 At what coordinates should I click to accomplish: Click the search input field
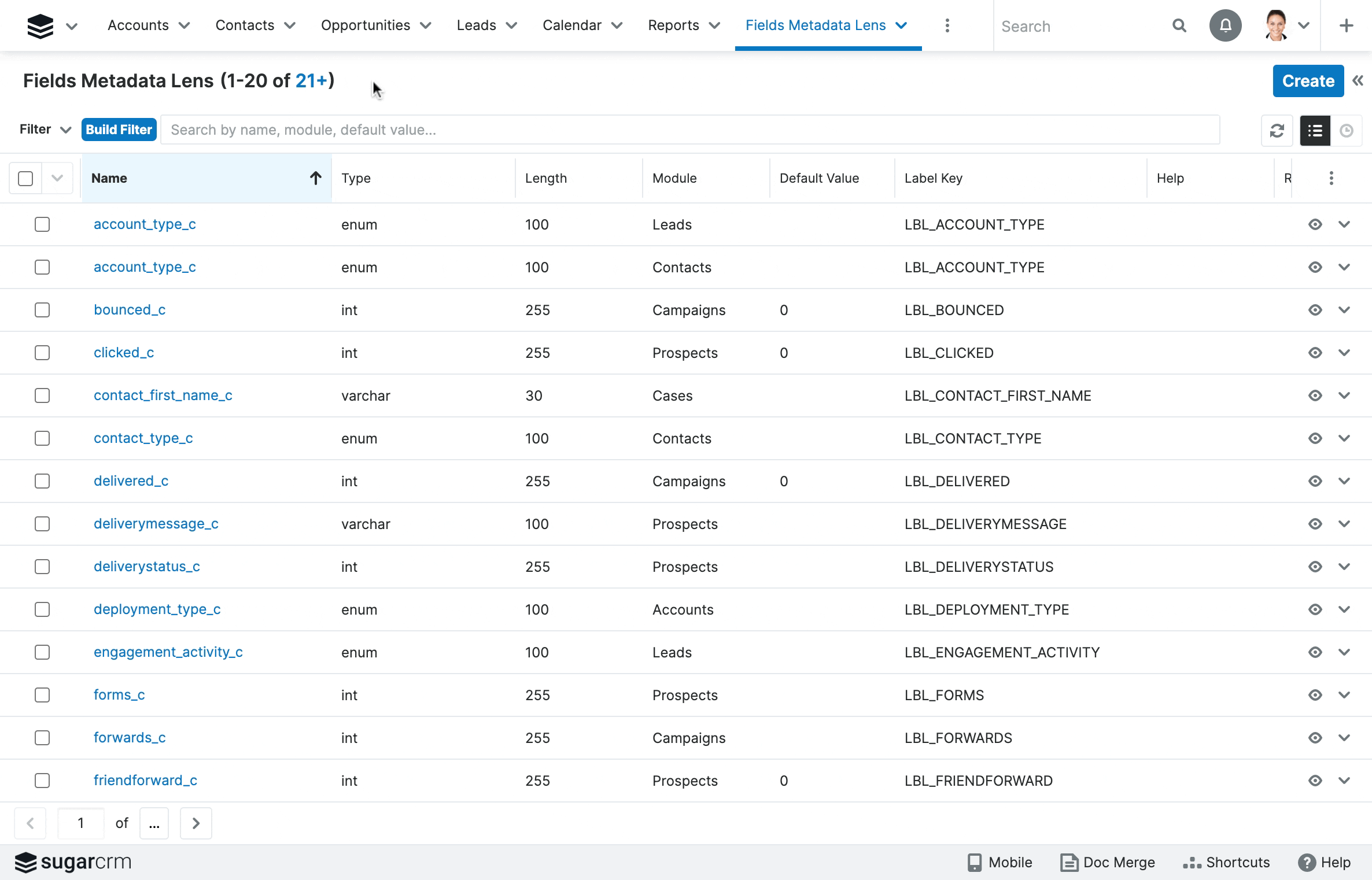click(689, 129)
